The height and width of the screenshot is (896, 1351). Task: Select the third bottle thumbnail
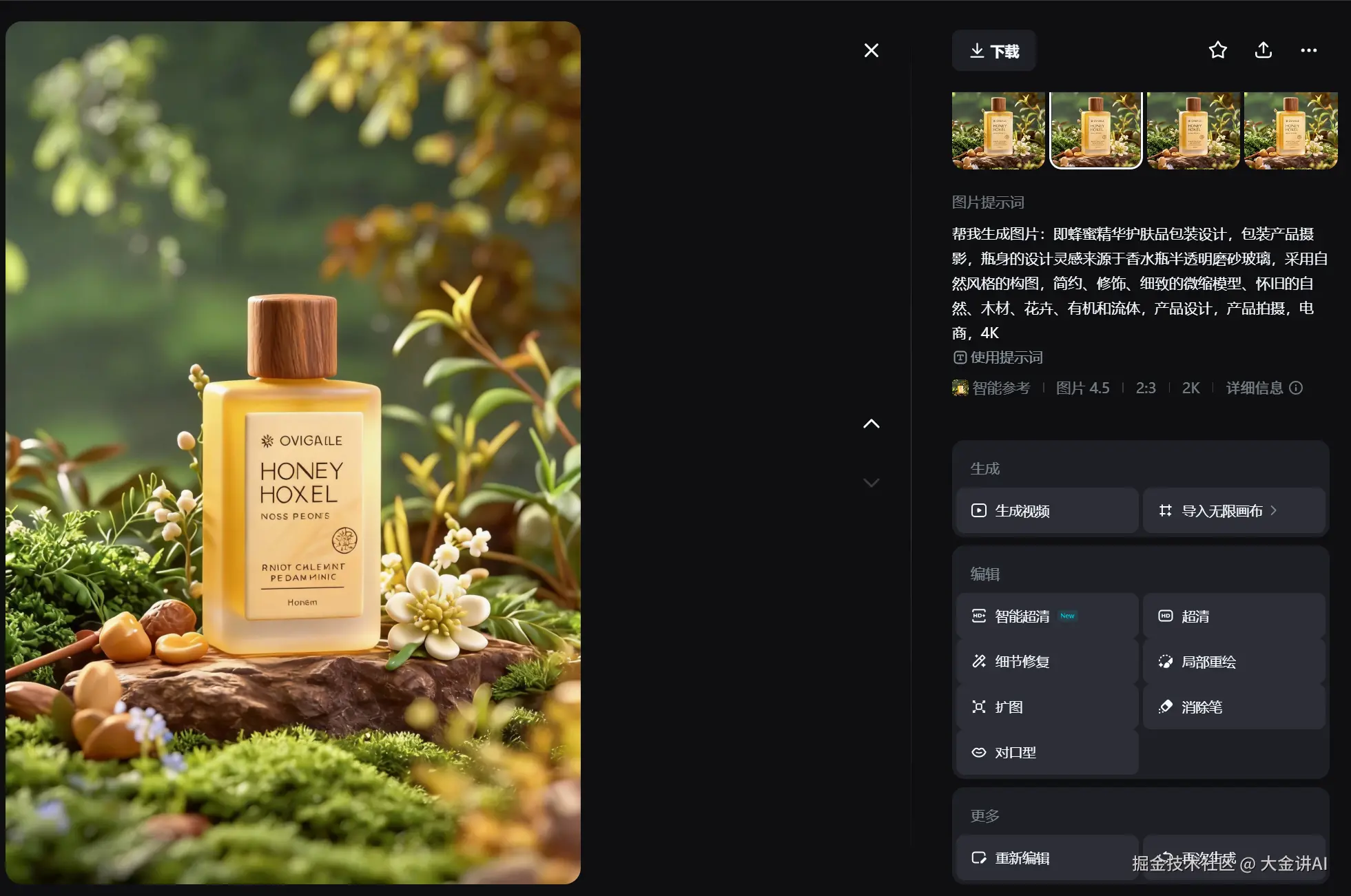[x=1193, y=131]
